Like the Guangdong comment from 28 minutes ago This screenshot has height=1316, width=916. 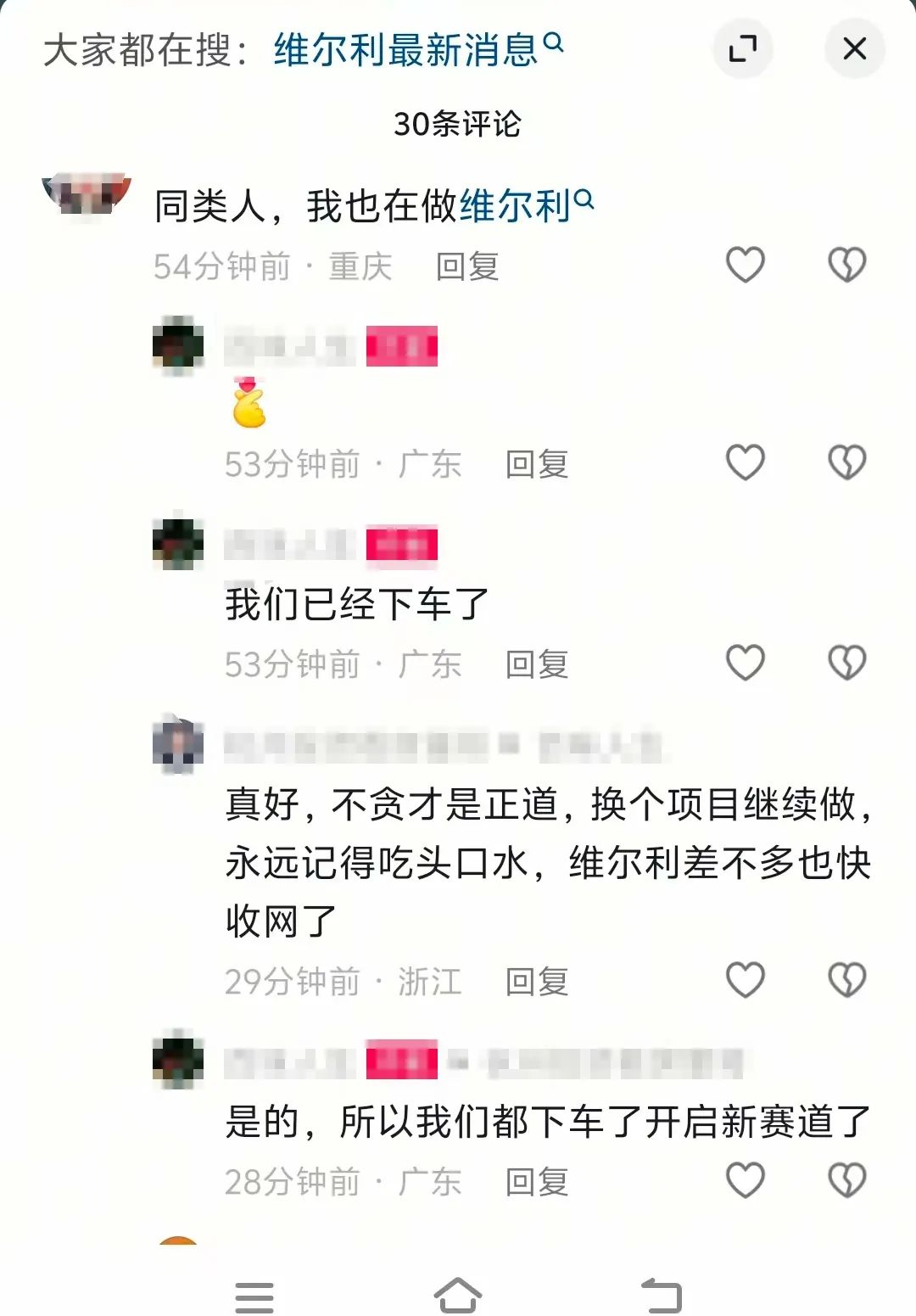[x=746, y=1180]
